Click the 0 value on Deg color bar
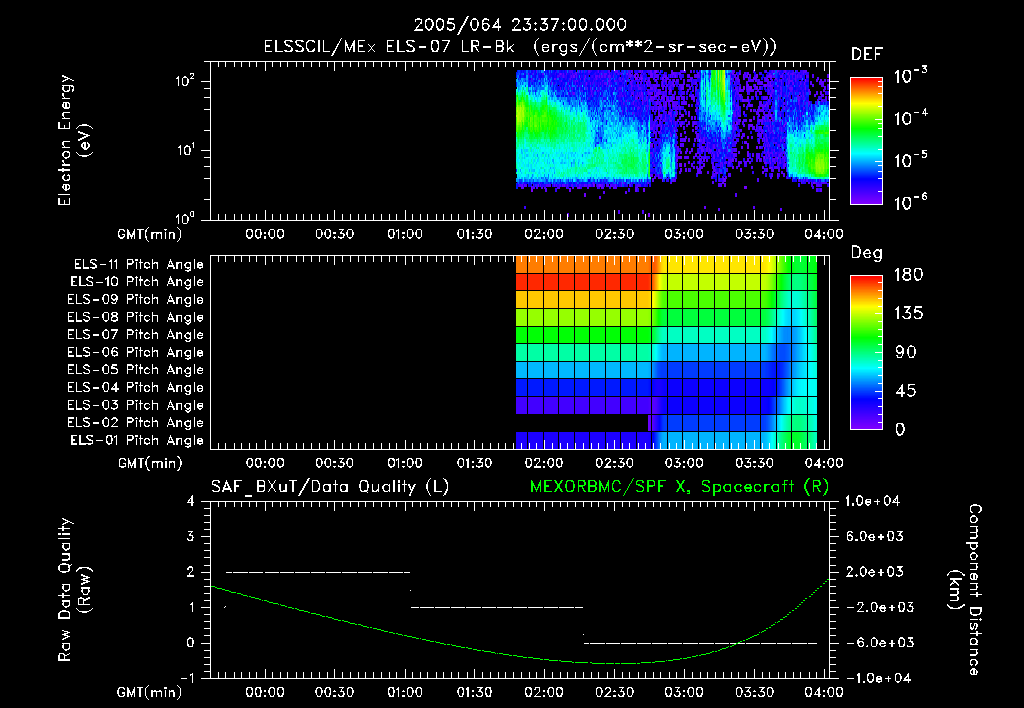 [x=900, y=430]
